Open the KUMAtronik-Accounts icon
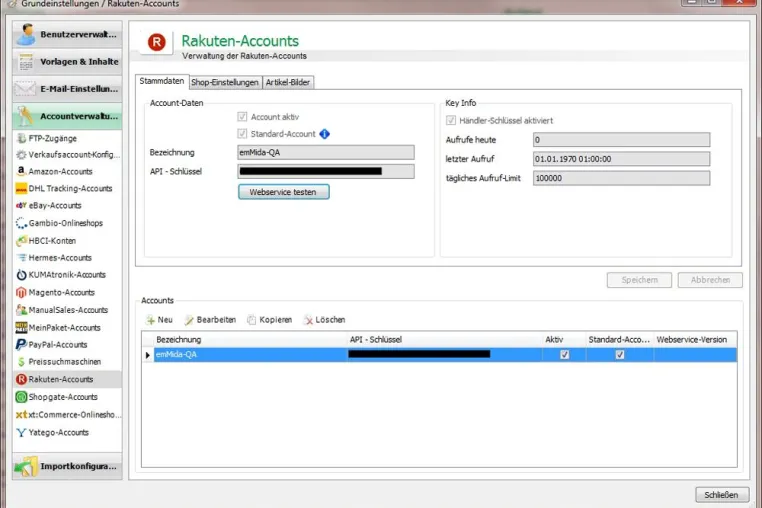This screenshot has height=508, width=762. 21,275
